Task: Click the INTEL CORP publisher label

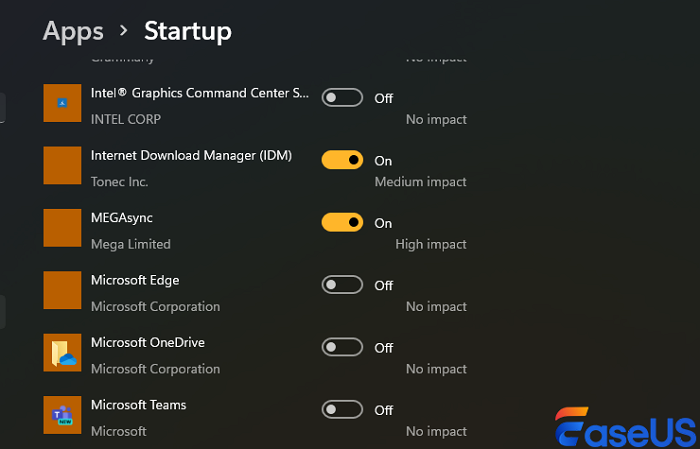Action: pos(126,120)
